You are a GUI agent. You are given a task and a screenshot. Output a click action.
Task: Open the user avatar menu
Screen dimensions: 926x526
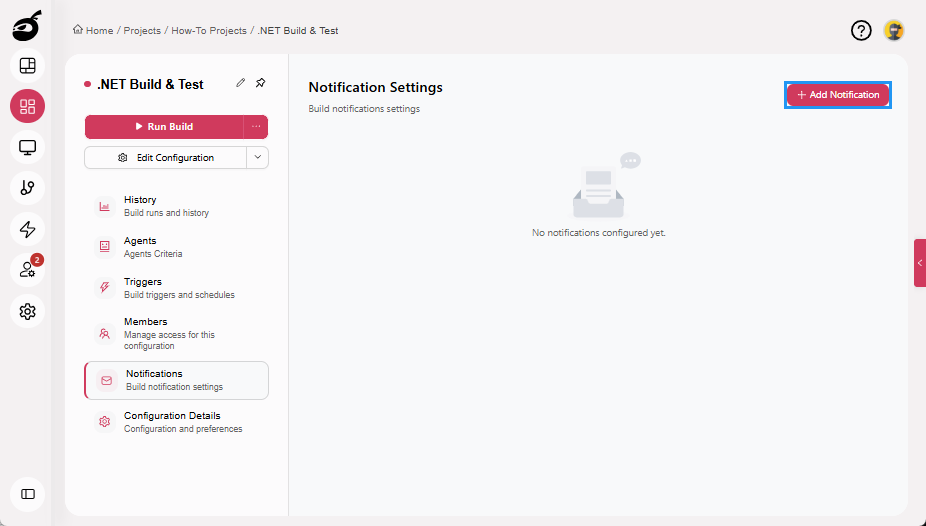(x=894, y=30)
